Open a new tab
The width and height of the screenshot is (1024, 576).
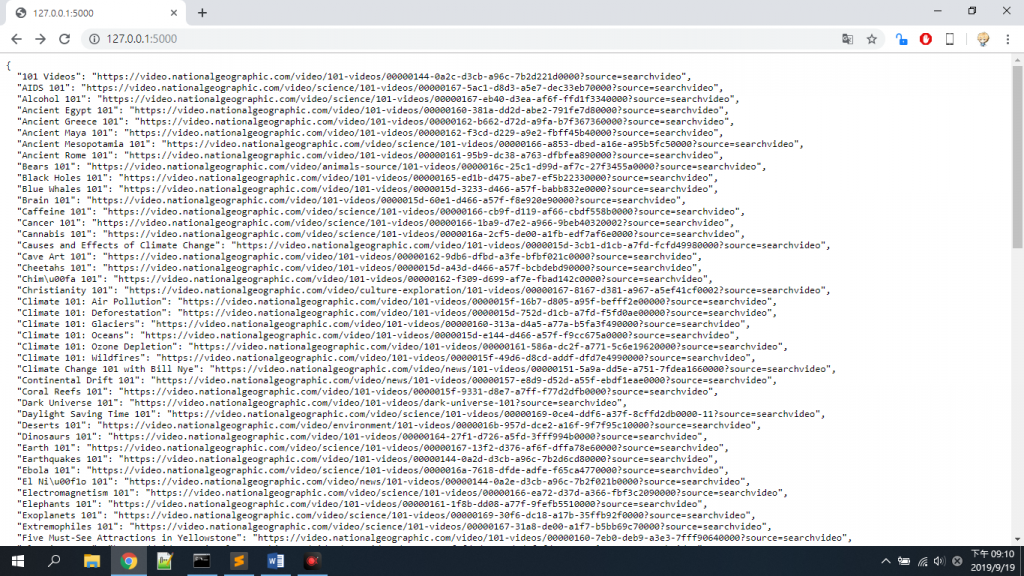click(x=202, y=13)
